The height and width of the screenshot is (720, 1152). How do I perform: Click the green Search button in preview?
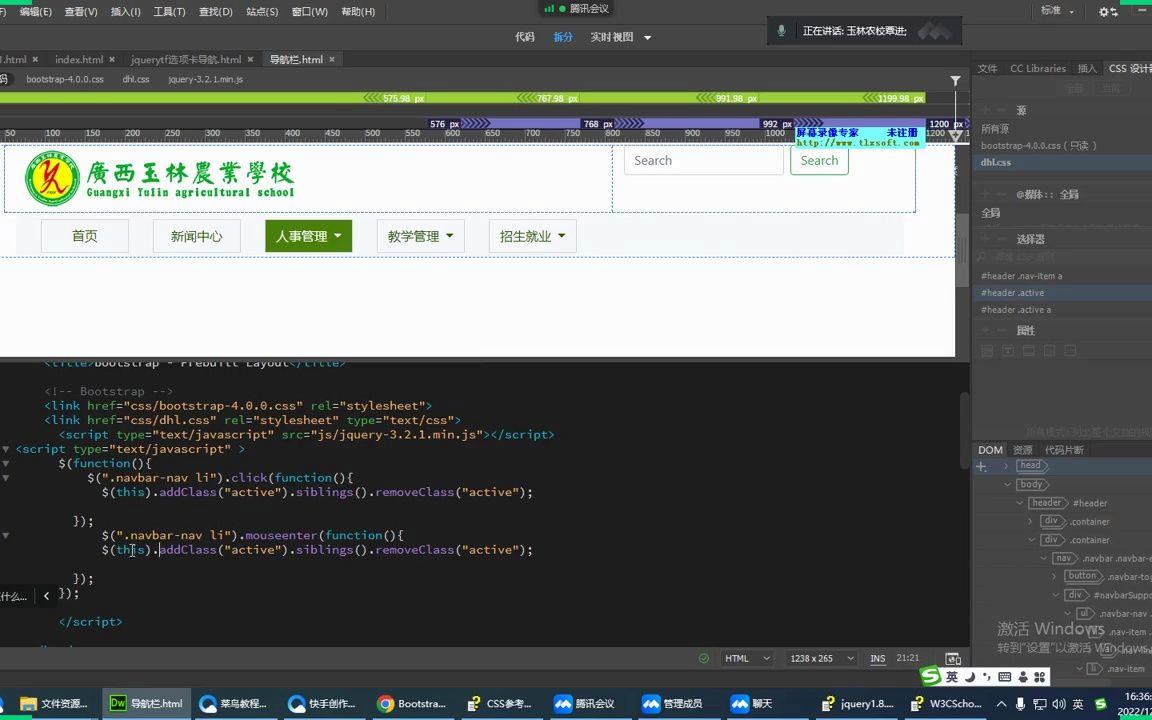[819, 160]
